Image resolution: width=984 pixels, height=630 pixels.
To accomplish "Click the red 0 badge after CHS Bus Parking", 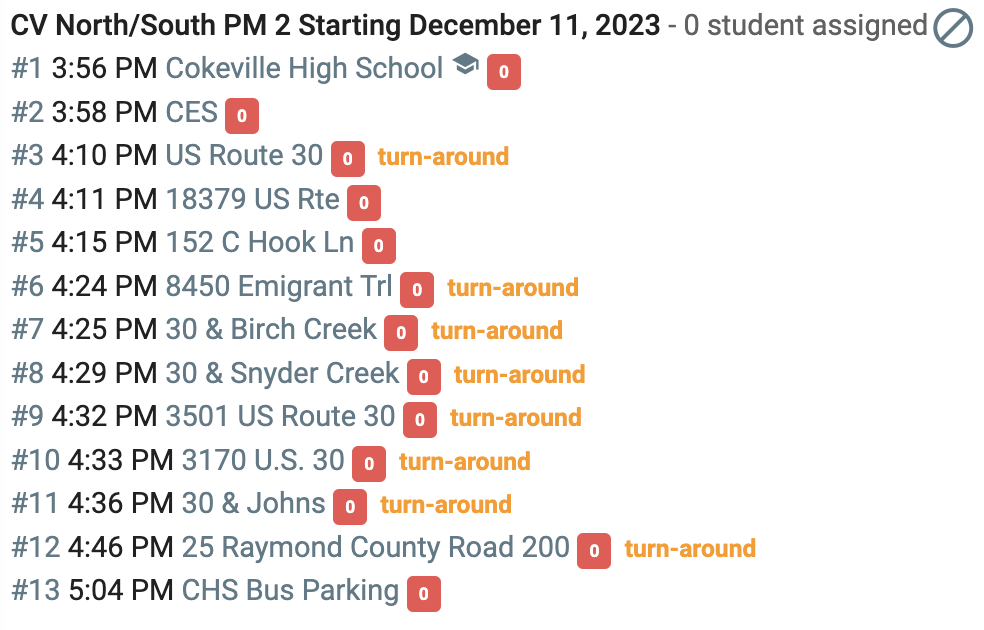I will click(424, 594).
